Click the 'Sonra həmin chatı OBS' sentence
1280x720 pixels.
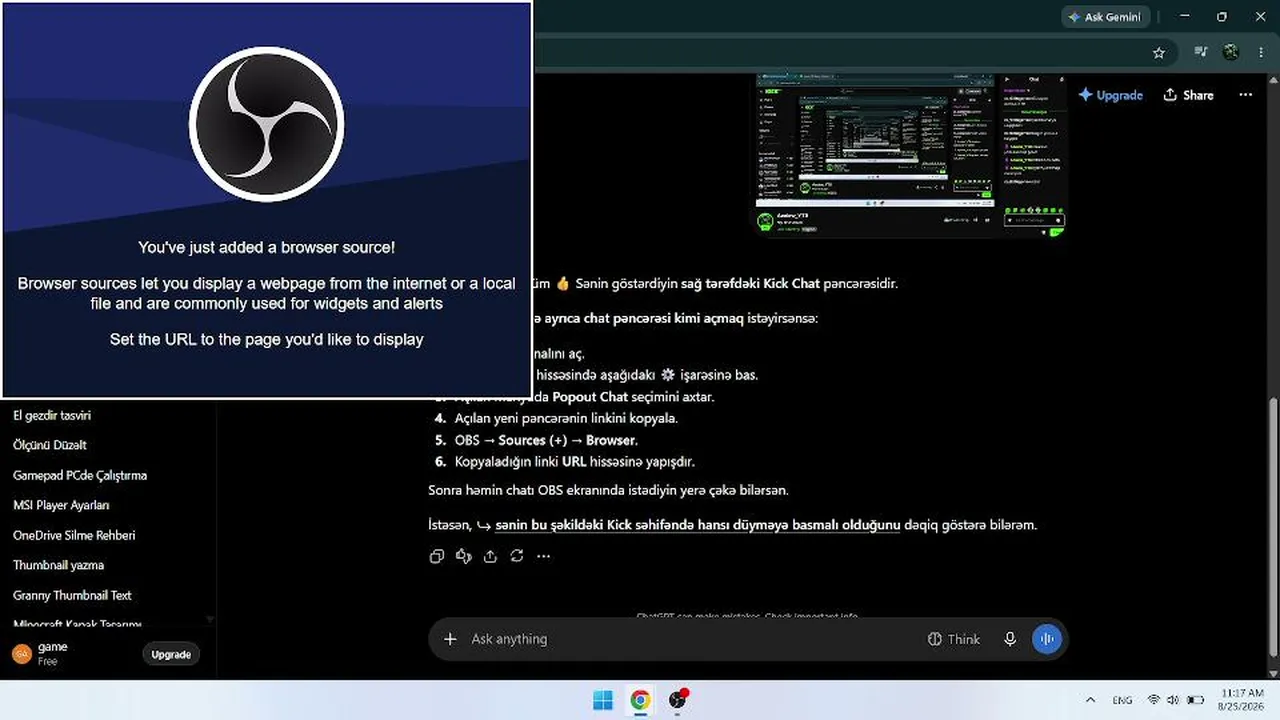pos(608,490)
